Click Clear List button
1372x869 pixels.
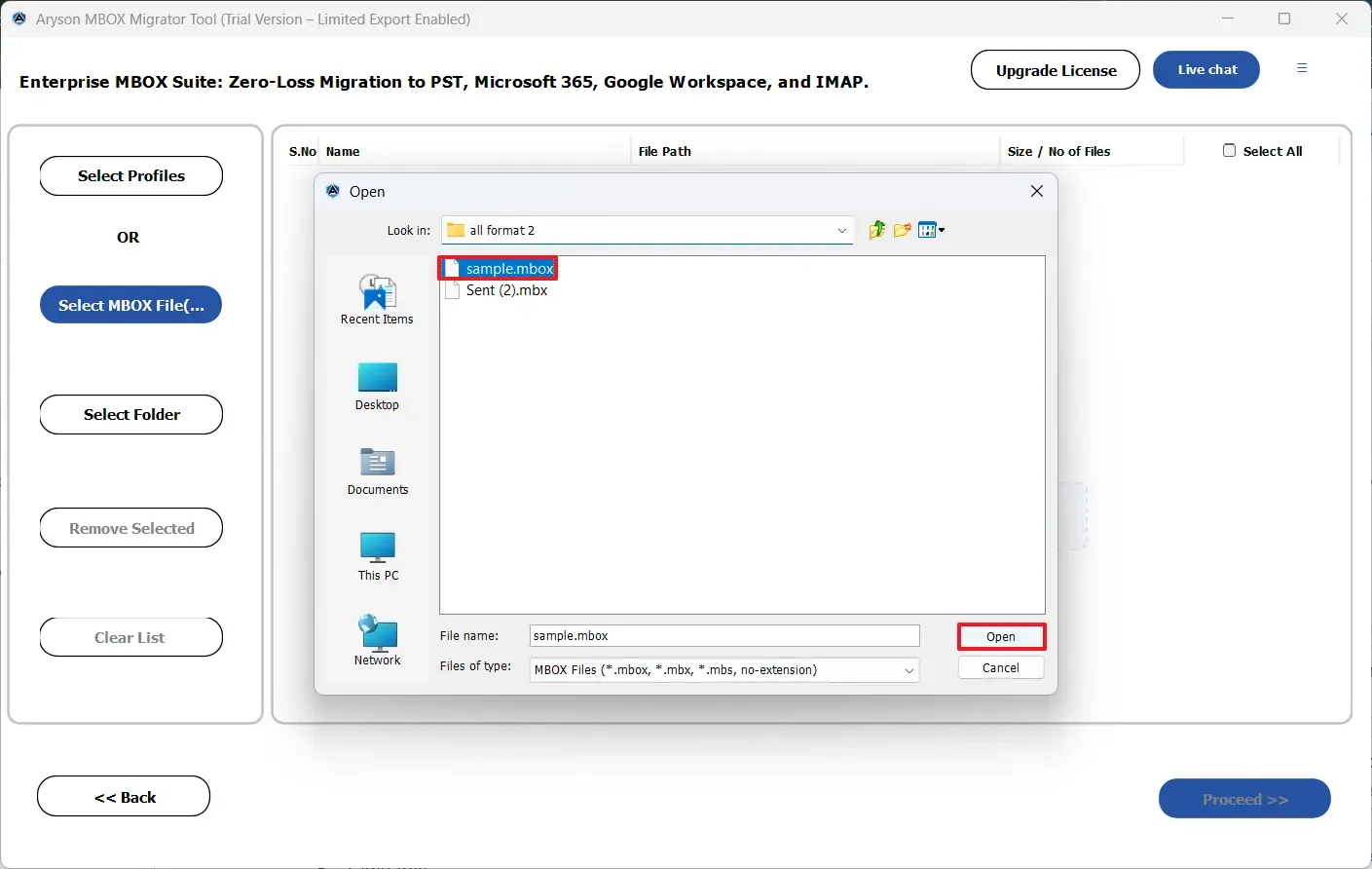pos(131,637)
